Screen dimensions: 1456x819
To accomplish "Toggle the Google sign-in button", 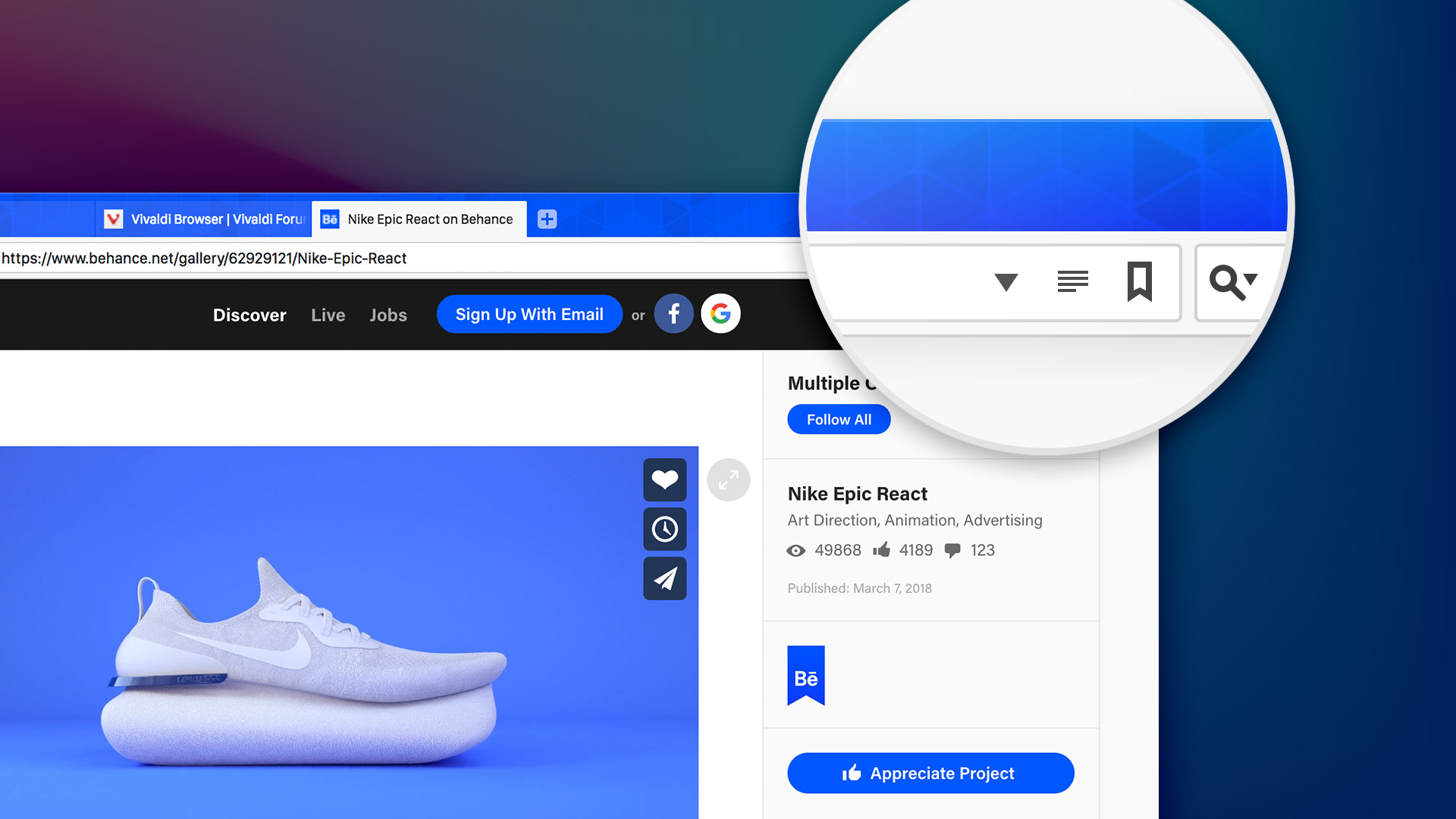I will [720, 315].
